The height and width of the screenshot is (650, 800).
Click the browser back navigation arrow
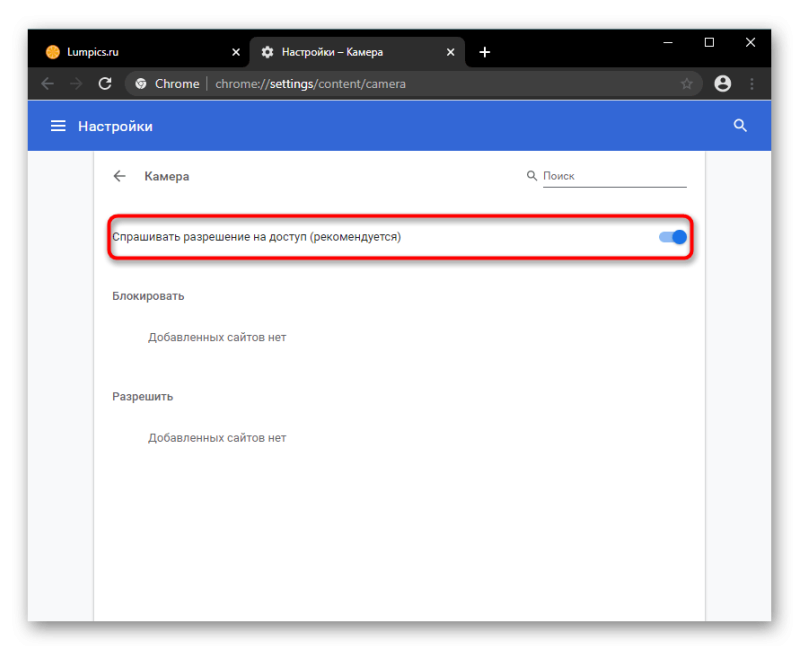(48, 84)
